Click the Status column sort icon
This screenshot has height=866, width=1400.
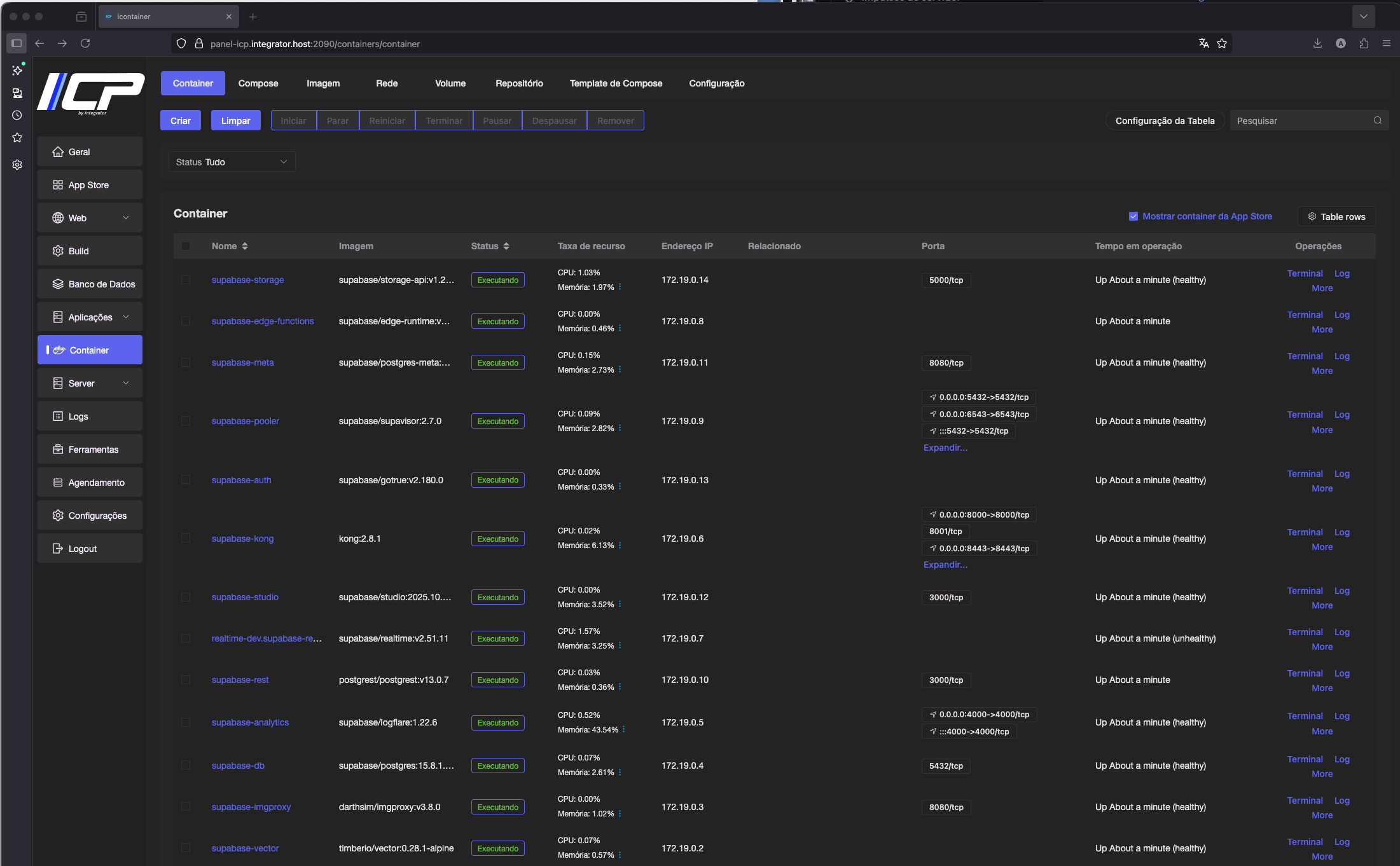[506, 246]
